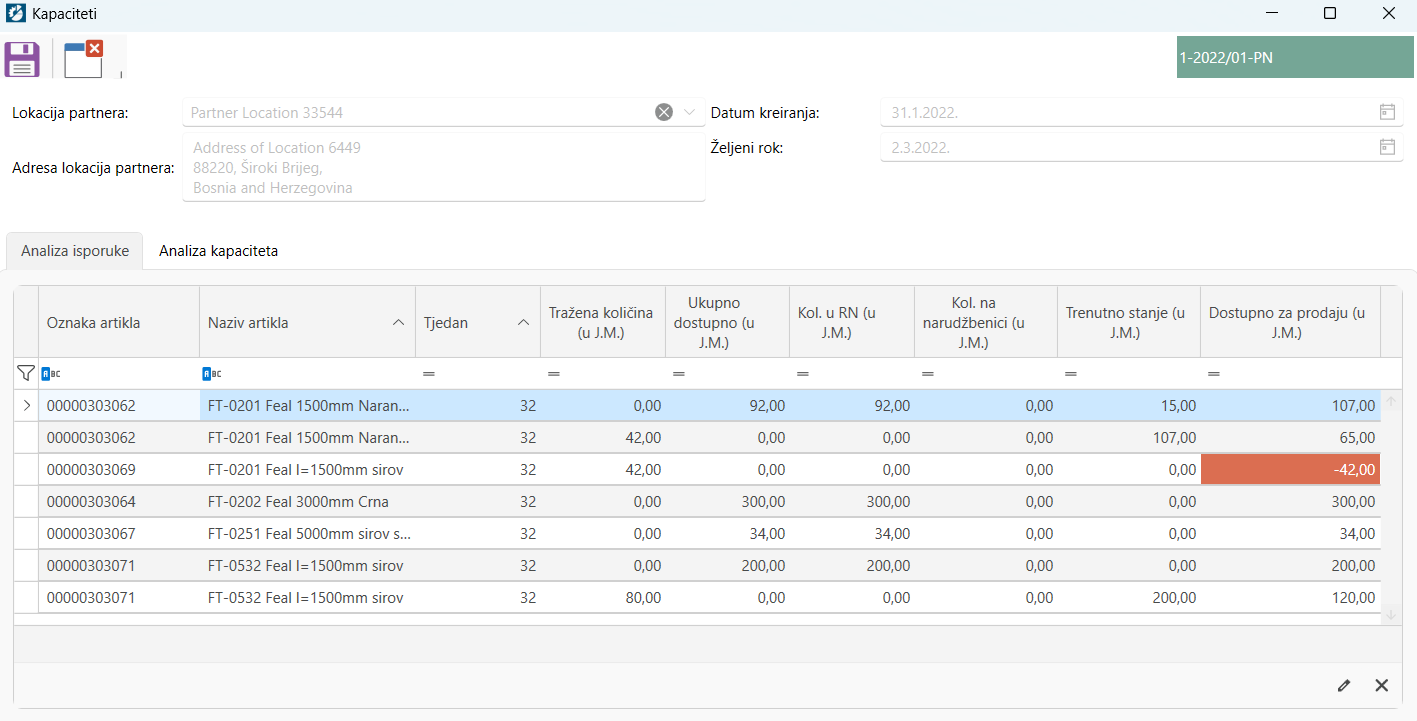This screenshot has height=721, width=1417.
Task: Open the Oznaka artikla text filter operator icon
Action: (x=51, y=374)
